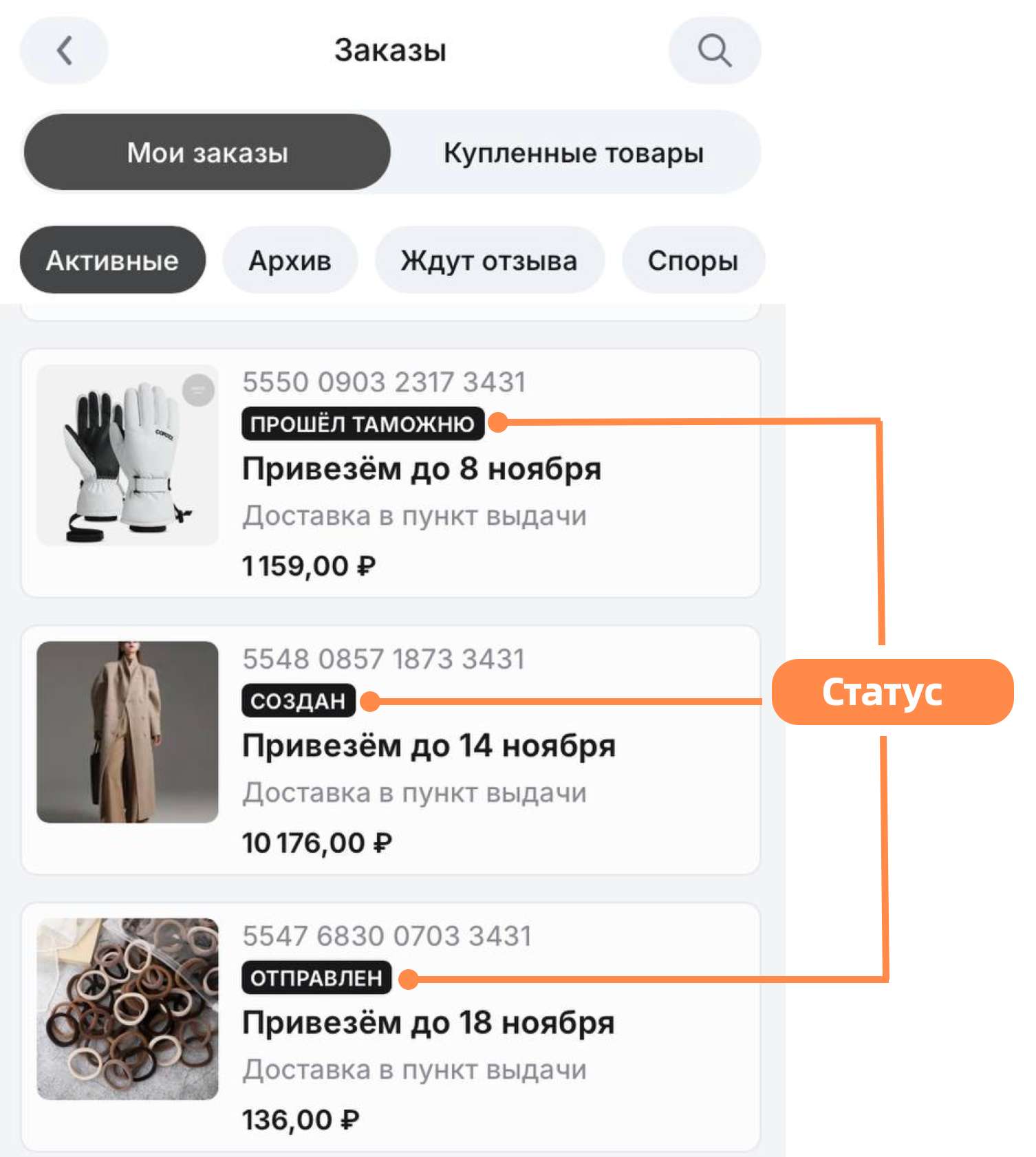Screen dimensions: 1036x1157
Task: Show orders in Ждут отзыва
Action: (x=489, y=260)
